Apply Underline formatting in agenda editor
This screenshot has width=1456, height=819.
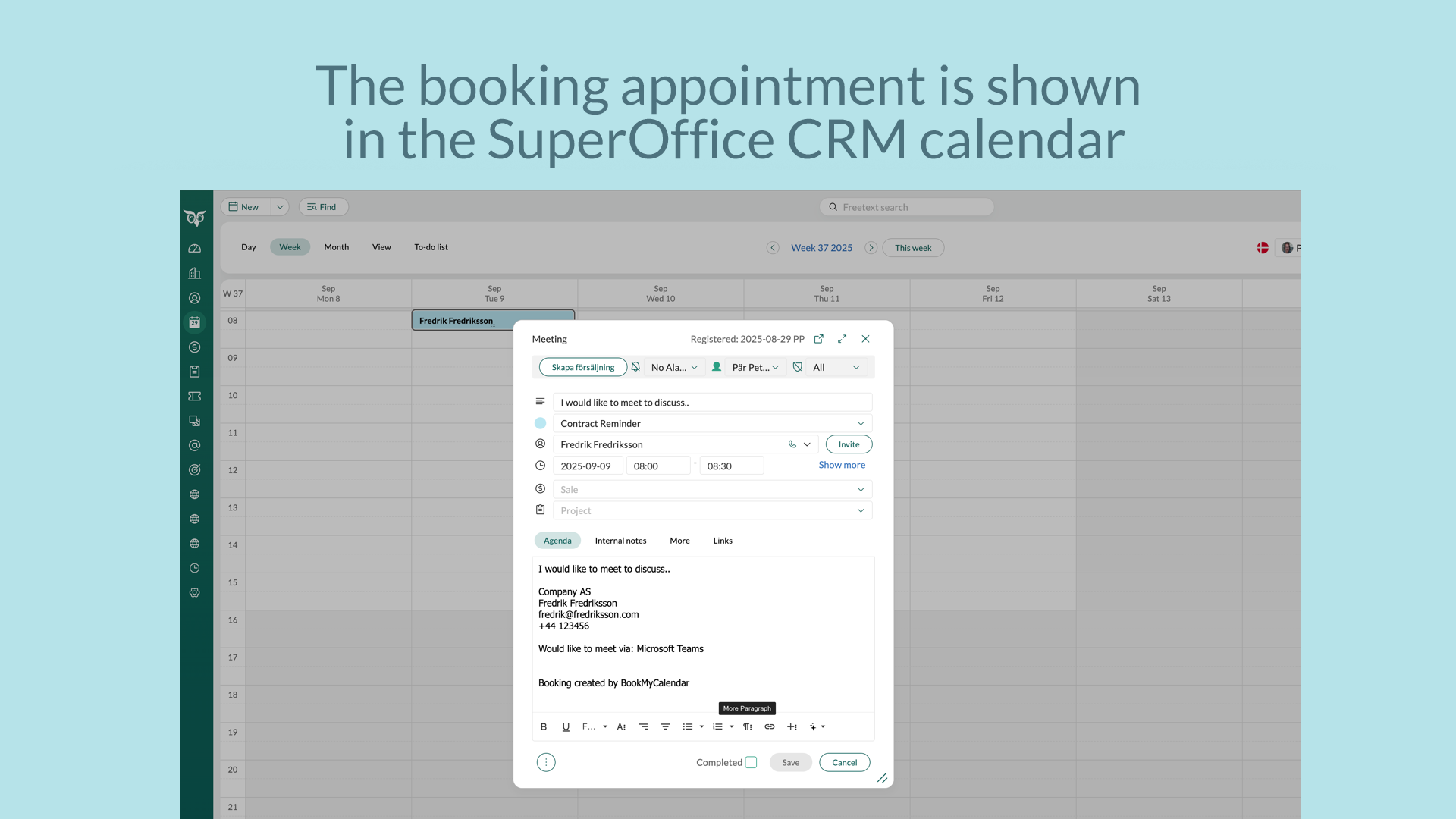click(x=566, y=726)
